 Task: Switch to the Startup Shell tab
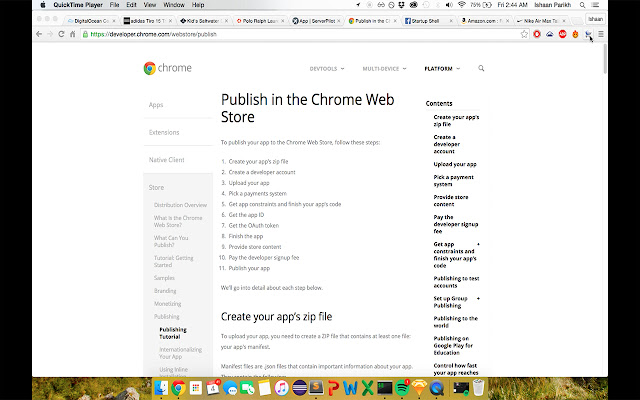click(429, 21)
